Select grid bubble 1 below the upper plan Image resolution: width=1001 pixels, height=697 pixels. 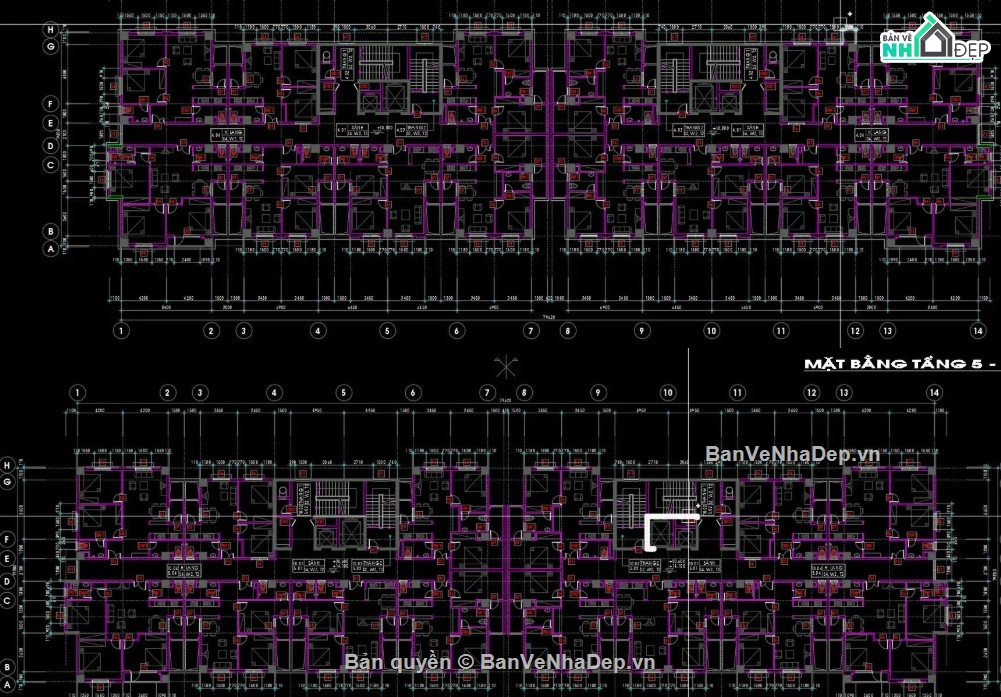pyautogui.click(x=121, y=331)
